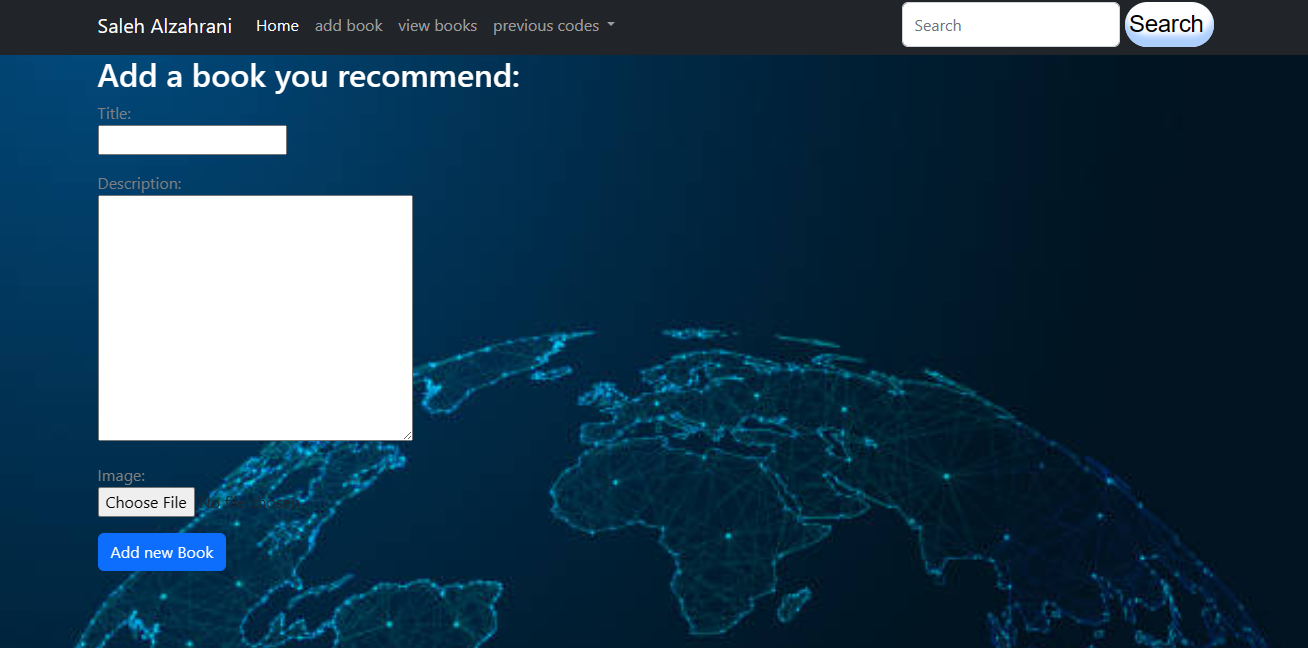Viewport: 1308px width, 648px height.
Task: Click the Saleh Alzahrani brand link
Action: [164, 26]
